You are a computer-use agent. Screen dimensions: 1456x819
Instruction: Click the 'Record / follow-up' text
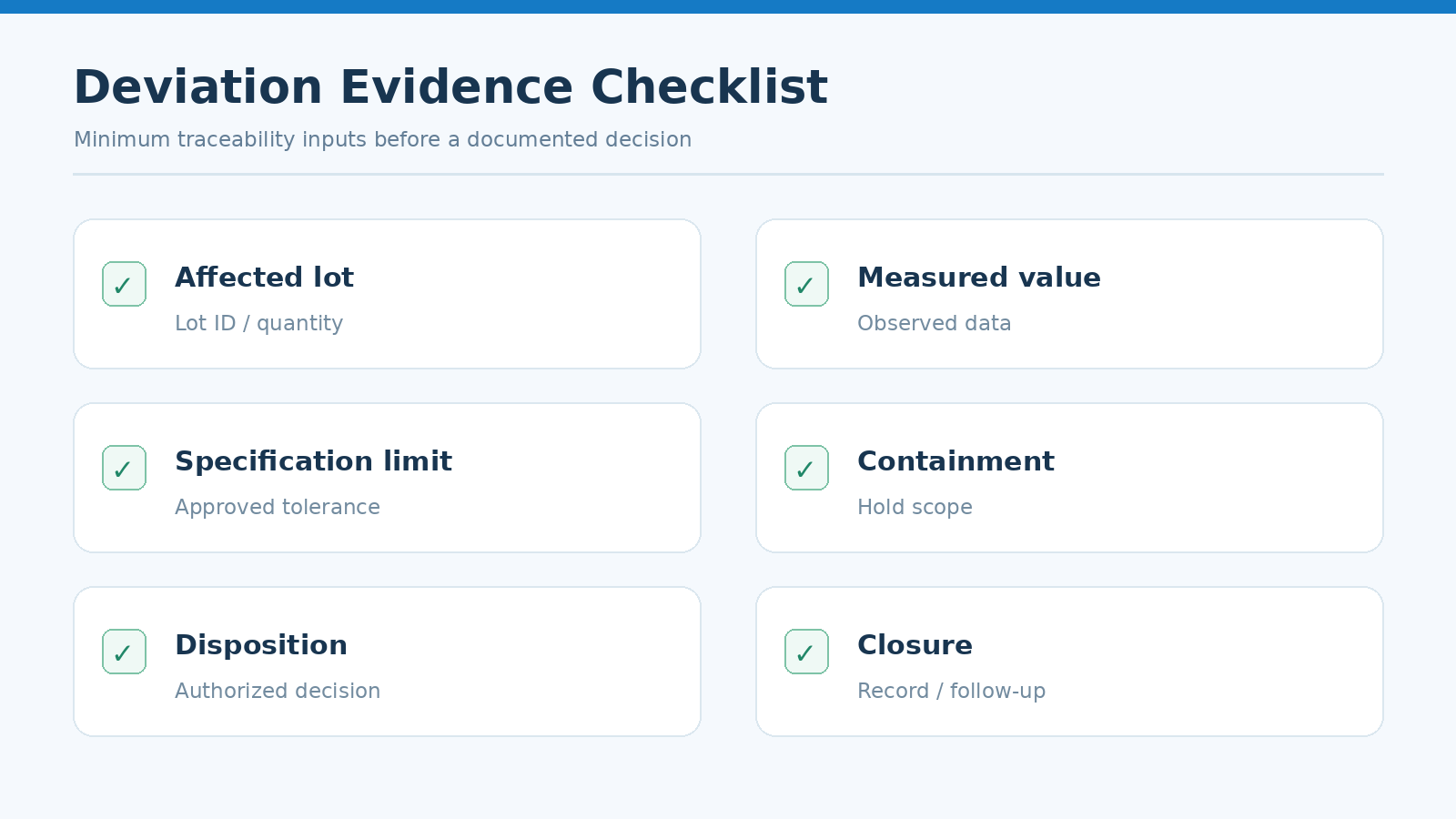click(x=951, y=692)
